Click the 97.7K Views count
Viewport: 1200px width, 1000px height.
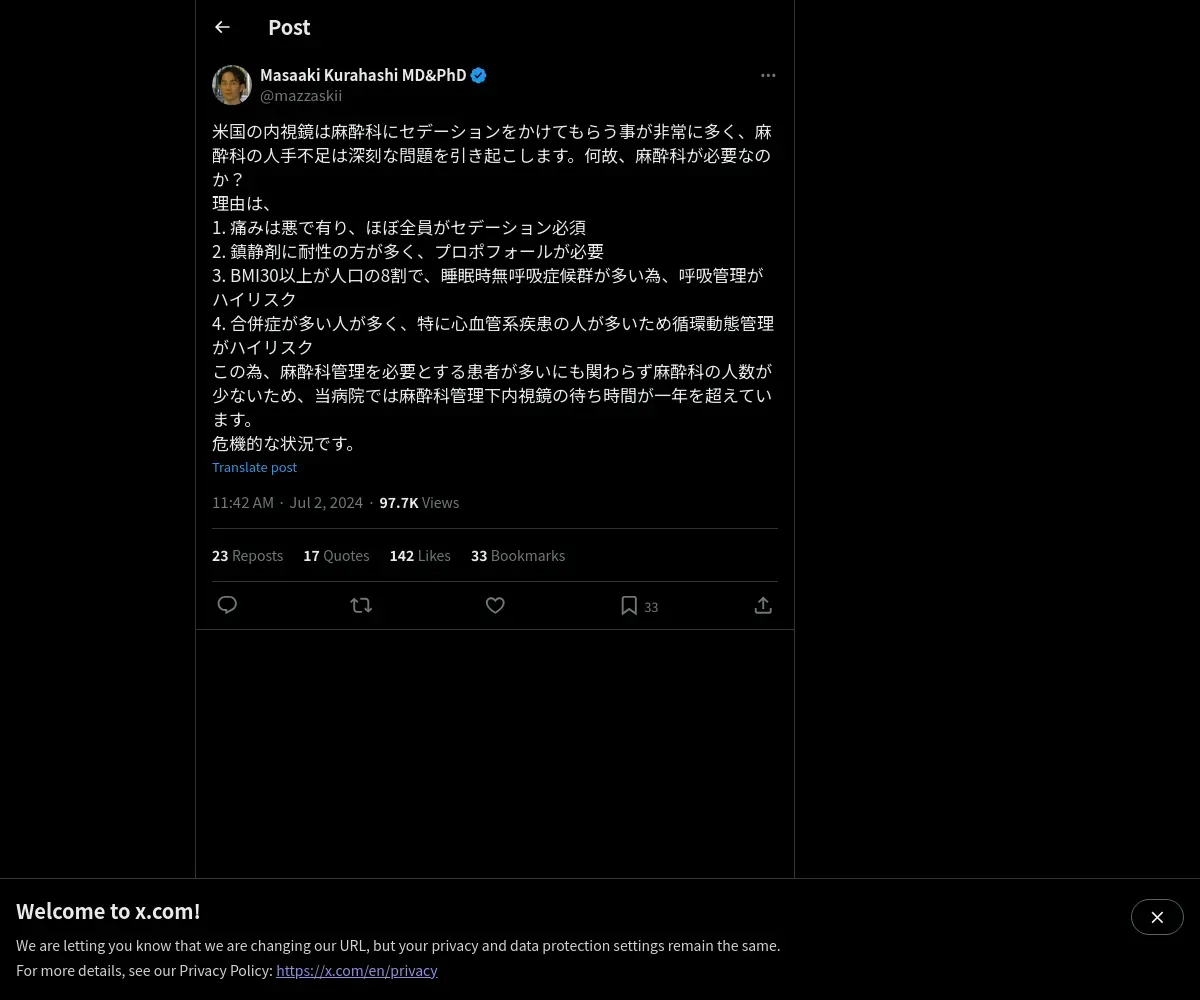pos(419,502)
